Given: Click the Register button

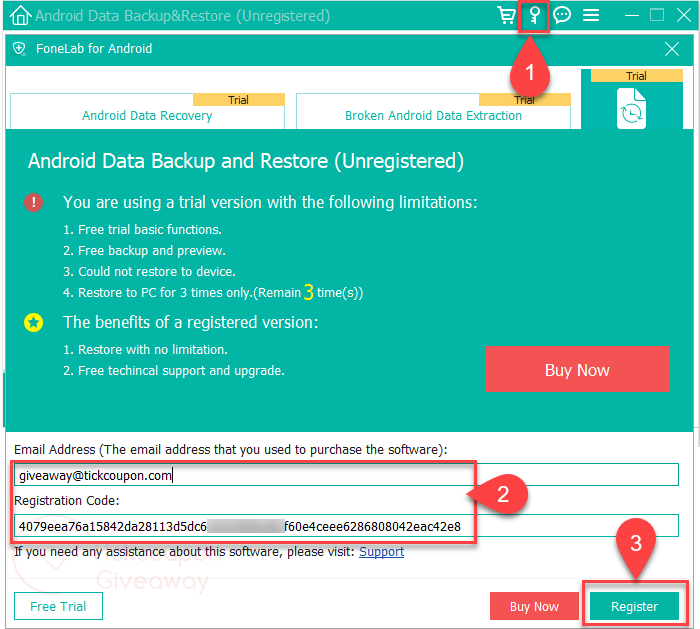Looking at the screenshot, I should click(x=634, y=606).
